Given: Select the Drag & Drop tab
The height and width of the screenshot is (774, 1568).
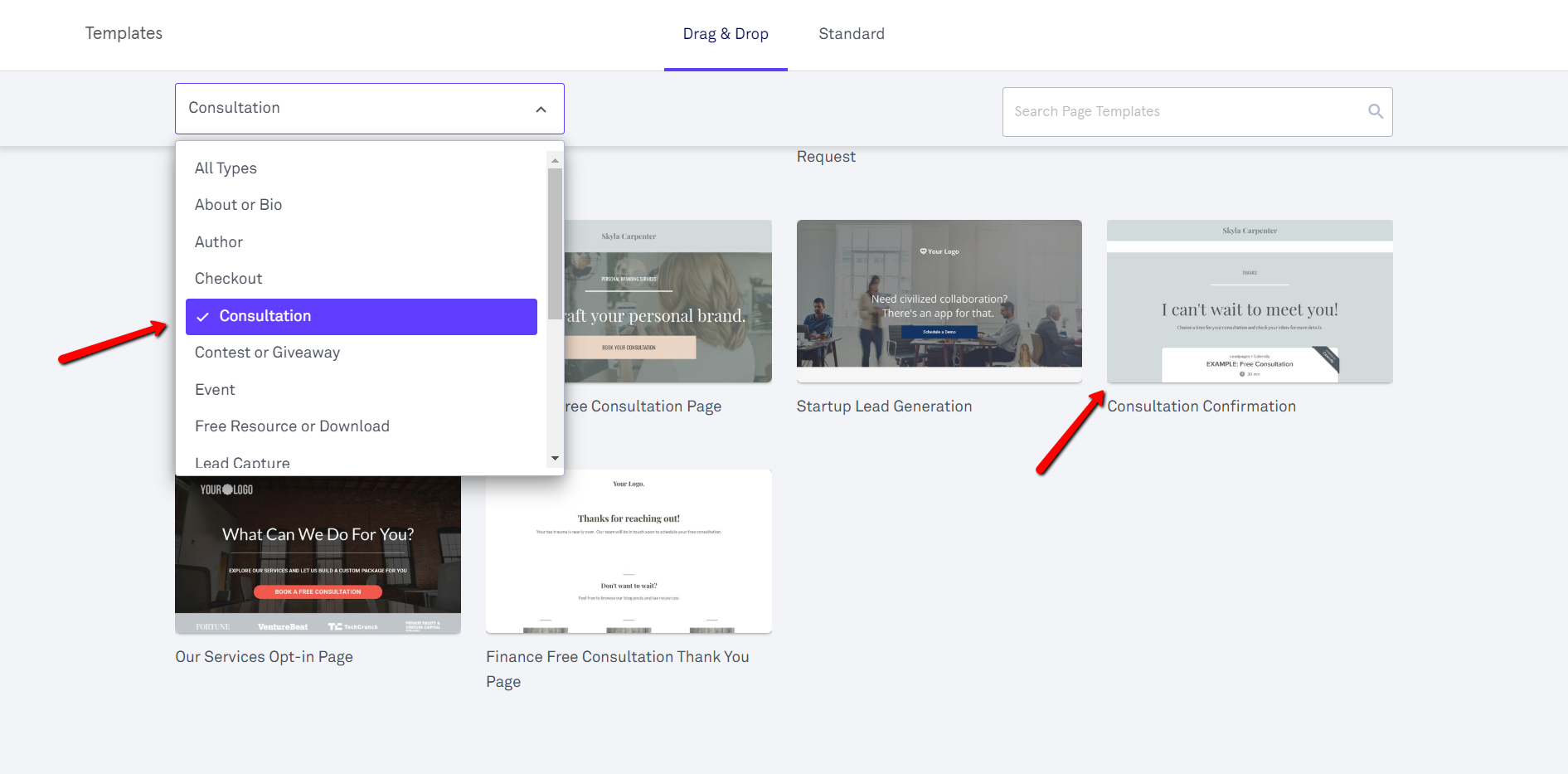Looking at the screenshot, I should 726,34.
